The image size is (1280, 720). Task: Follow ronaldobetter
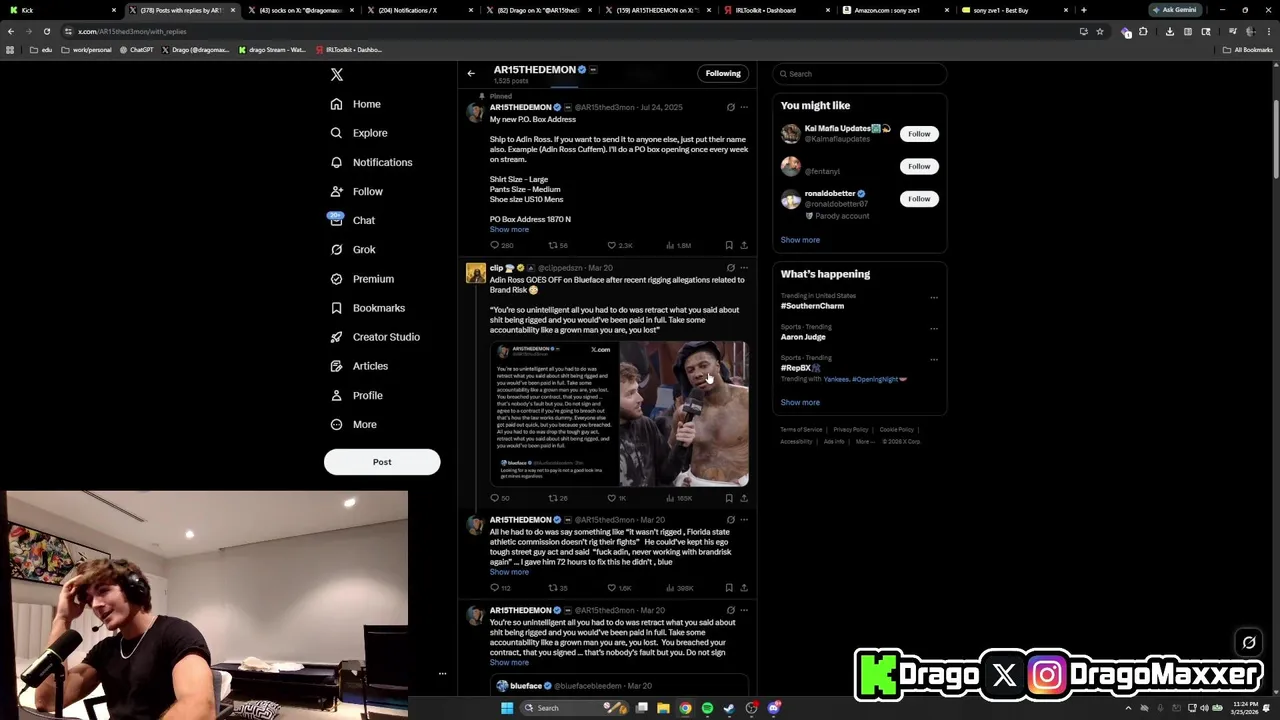pyautogui.click(x=919, y=199)
